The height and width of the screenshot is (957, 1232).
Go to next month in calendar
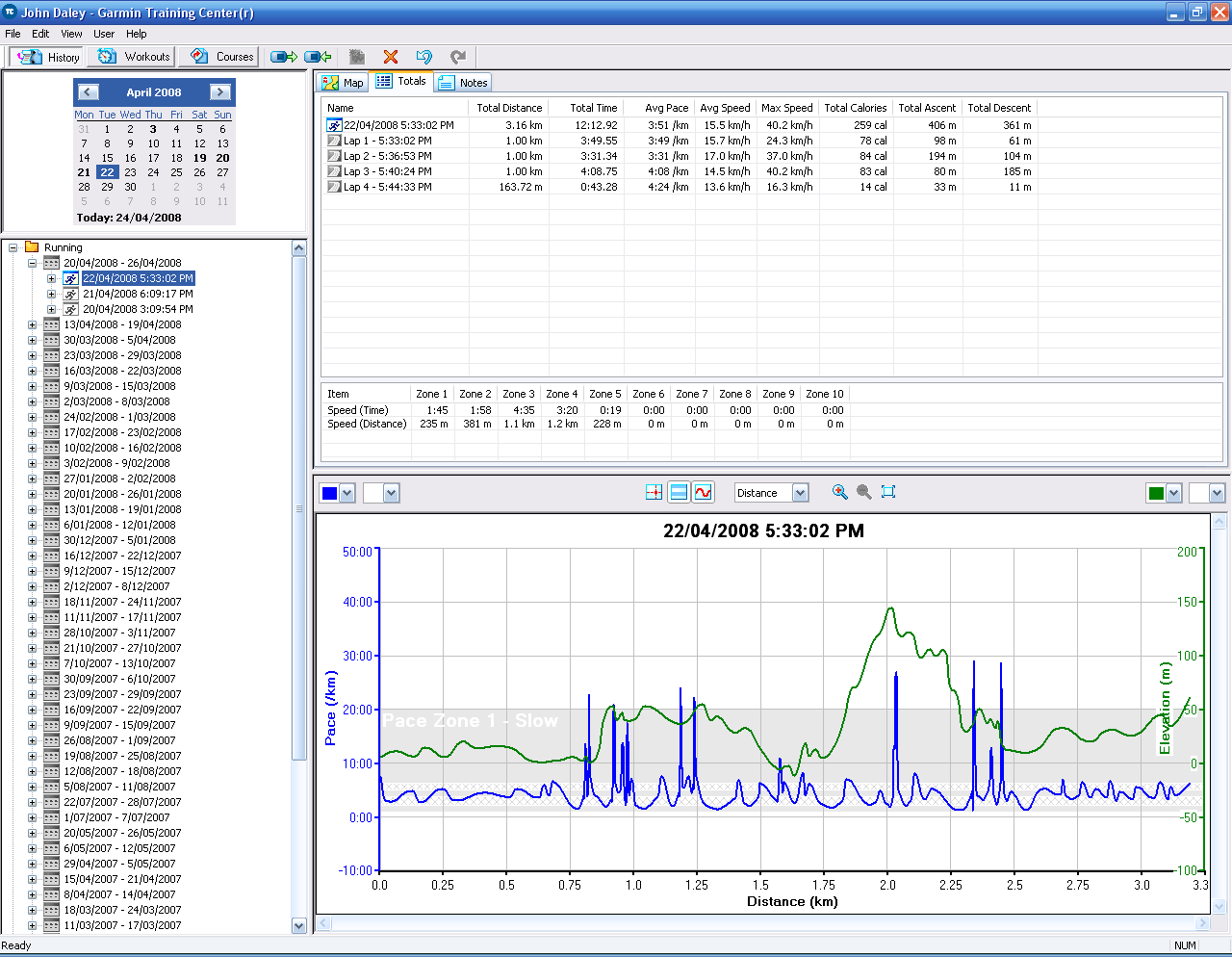click(x=220, y=92)
